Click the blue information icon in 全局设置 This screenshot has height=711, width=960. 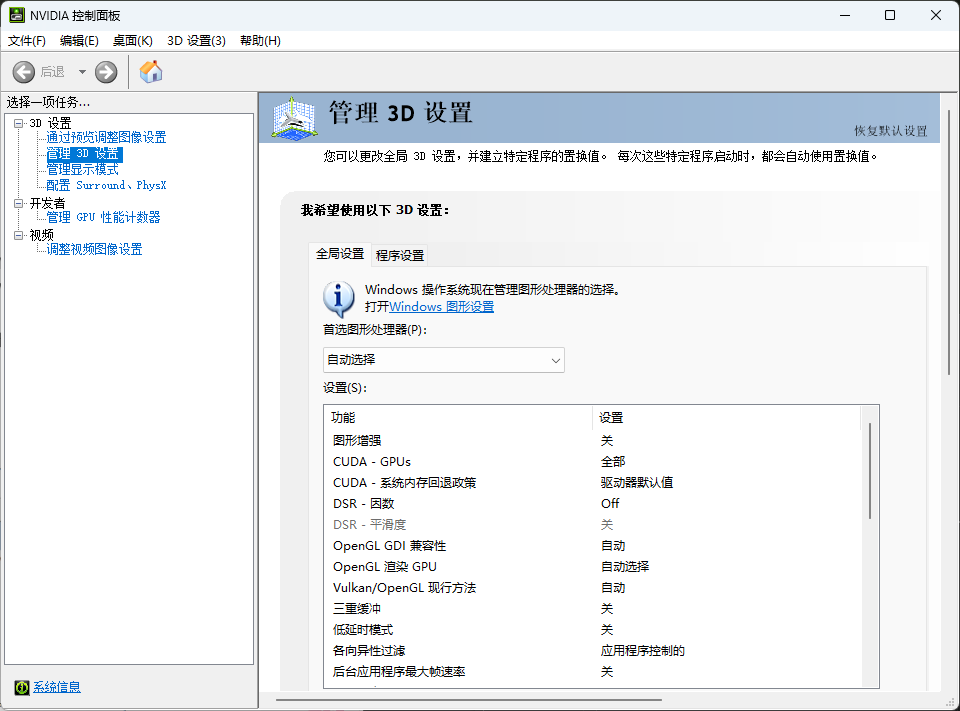click(x=339, y=299)
